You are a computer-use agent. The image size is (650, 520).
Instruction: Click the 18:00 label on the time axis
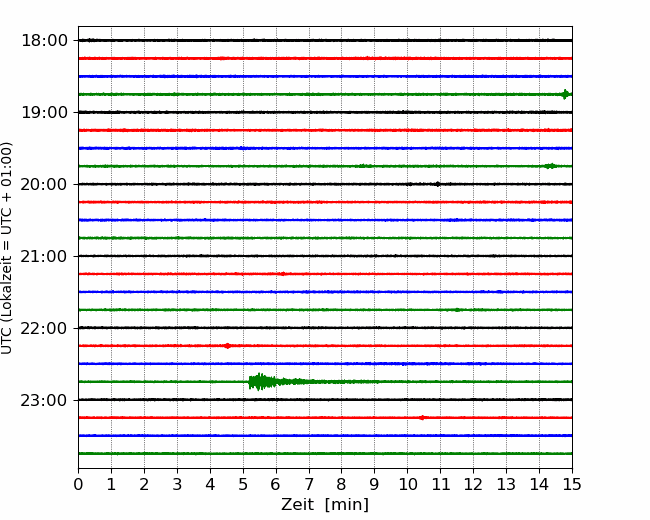click(43, 40)
